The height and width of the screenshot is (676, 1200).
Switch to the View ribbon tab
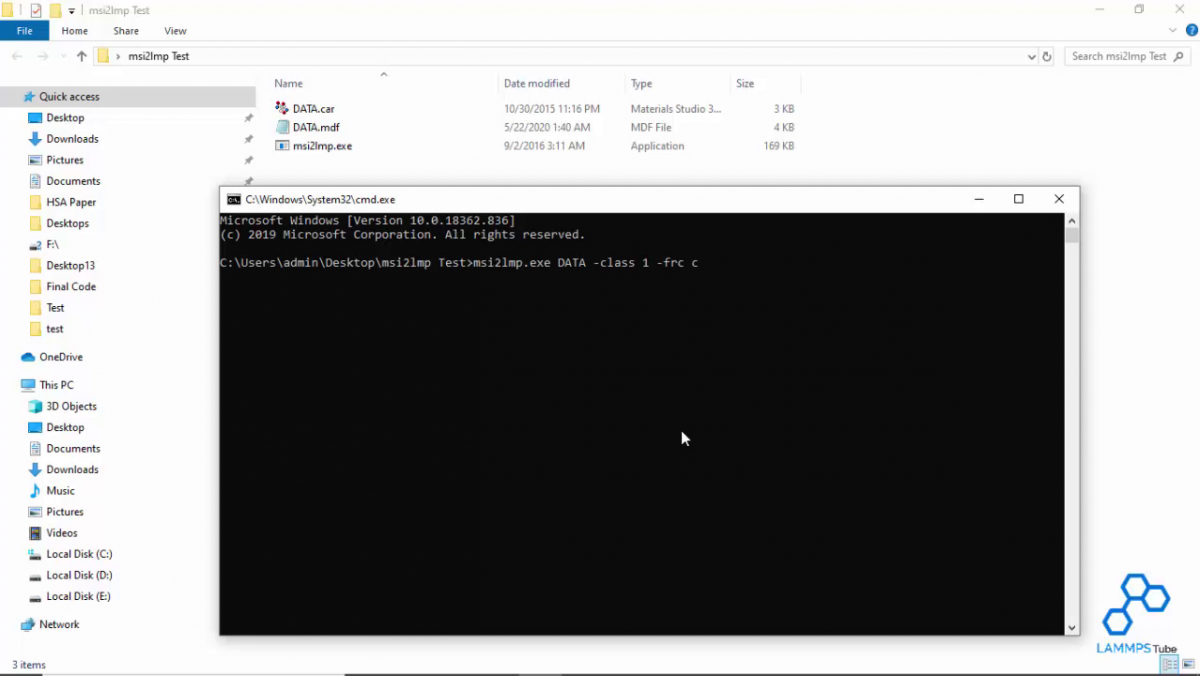point(175,31)
